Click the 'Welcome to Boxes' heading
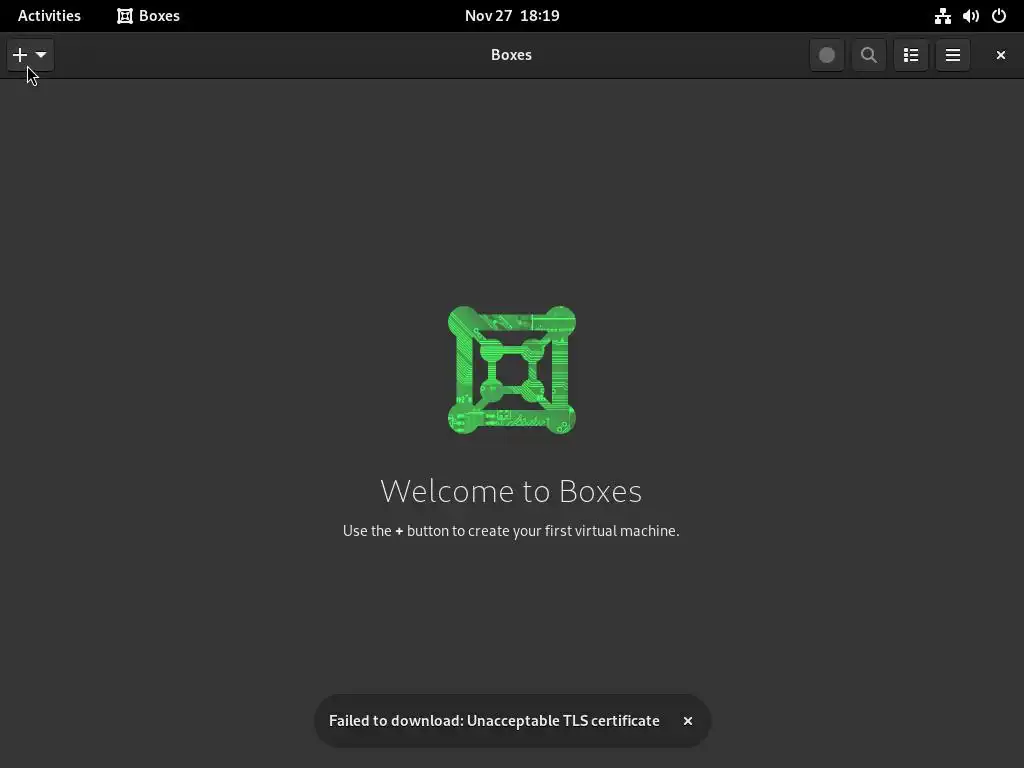 coord(511,491)
